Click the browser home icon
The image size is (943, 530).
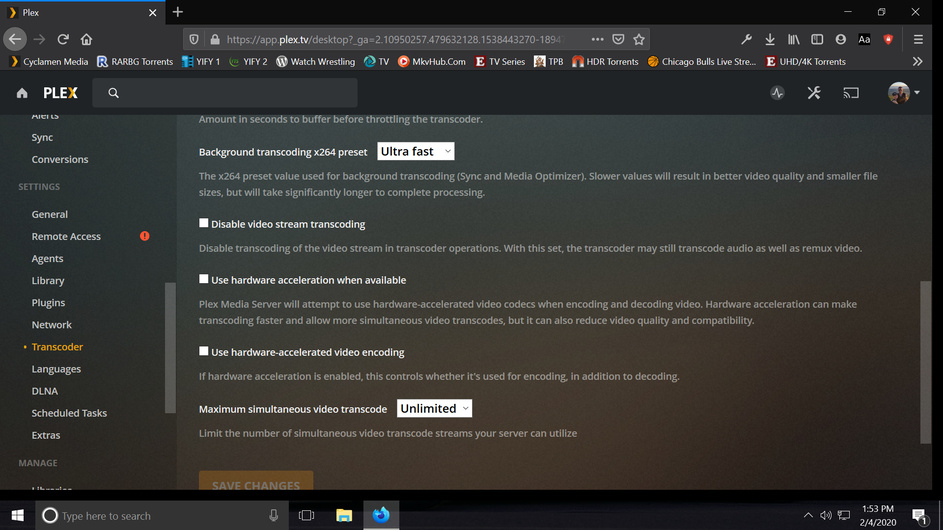[x=87, y=39]
